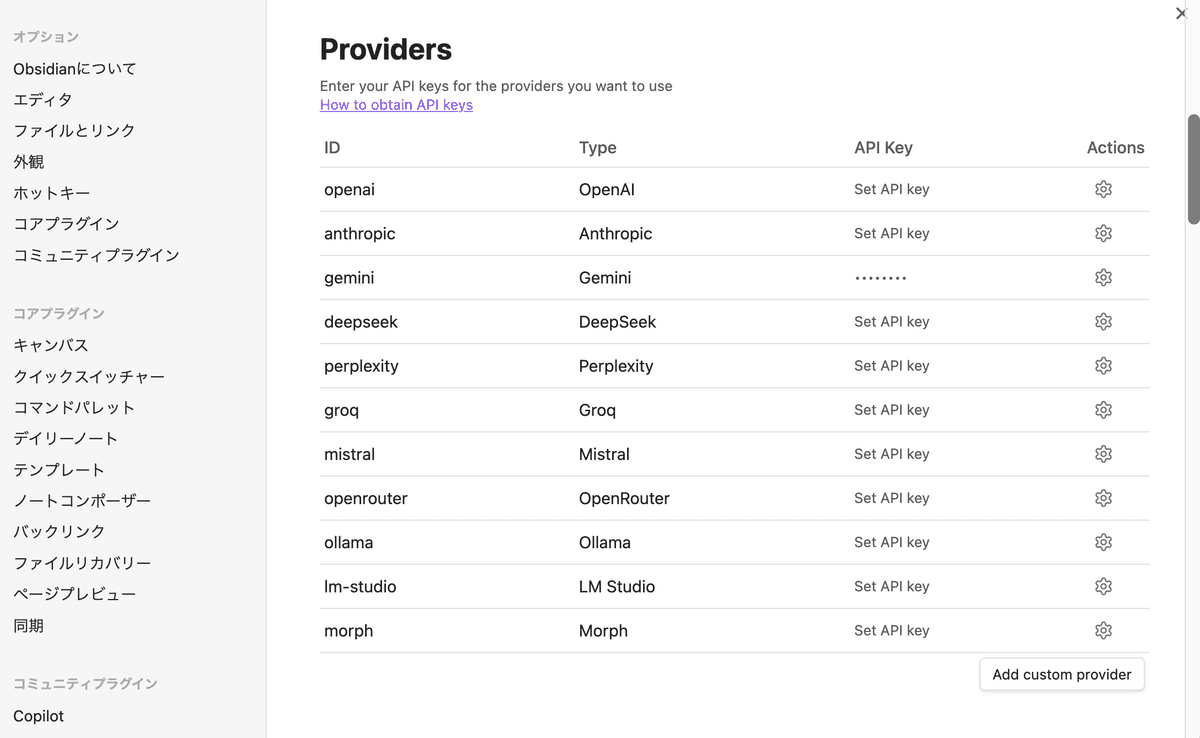Open the コミュニティプラグイン settings tab
Viewport: 1200px width, 738px height.
coord(96,255)
